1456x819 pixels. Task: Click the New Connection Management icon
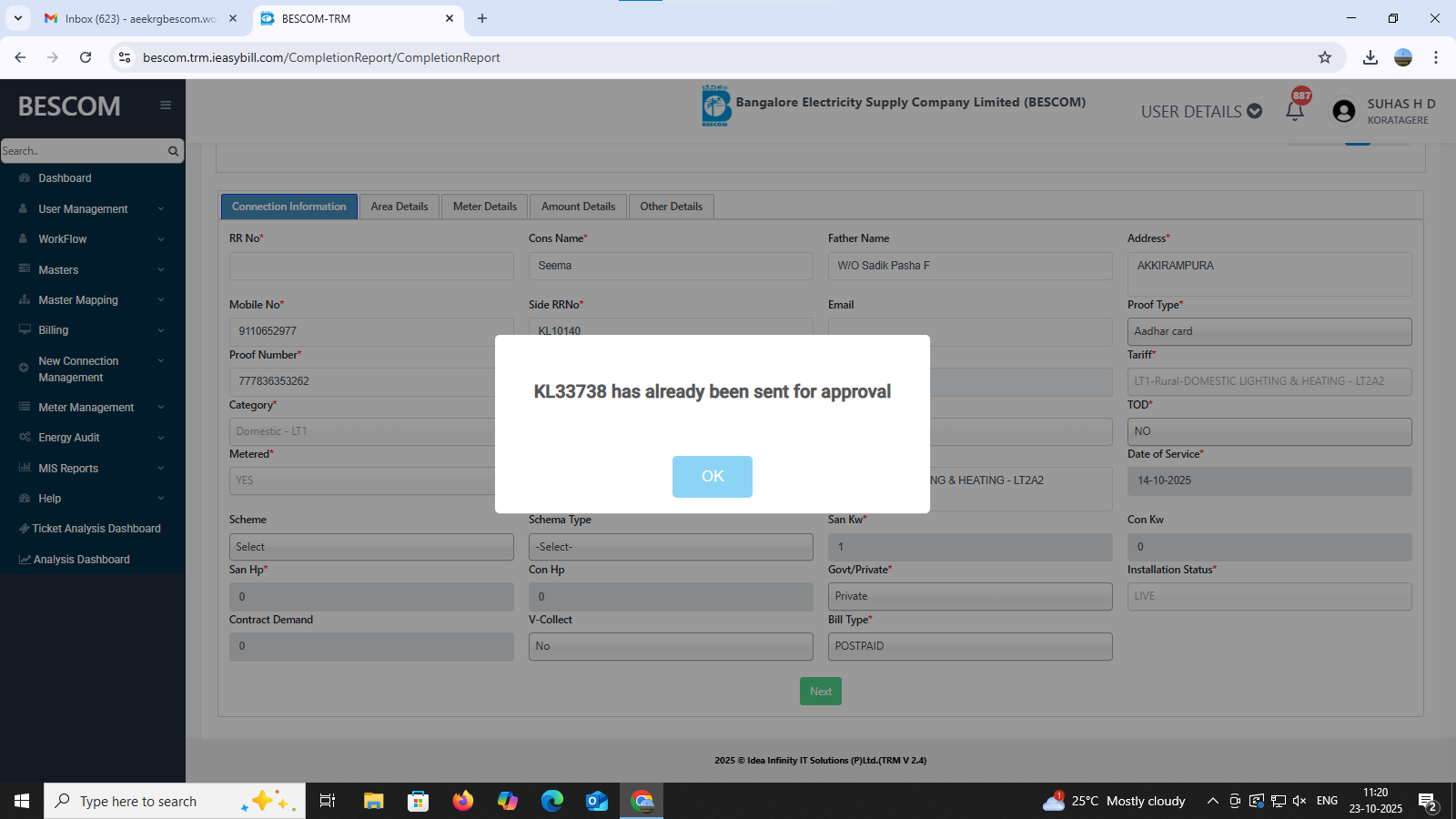point(24,368)
